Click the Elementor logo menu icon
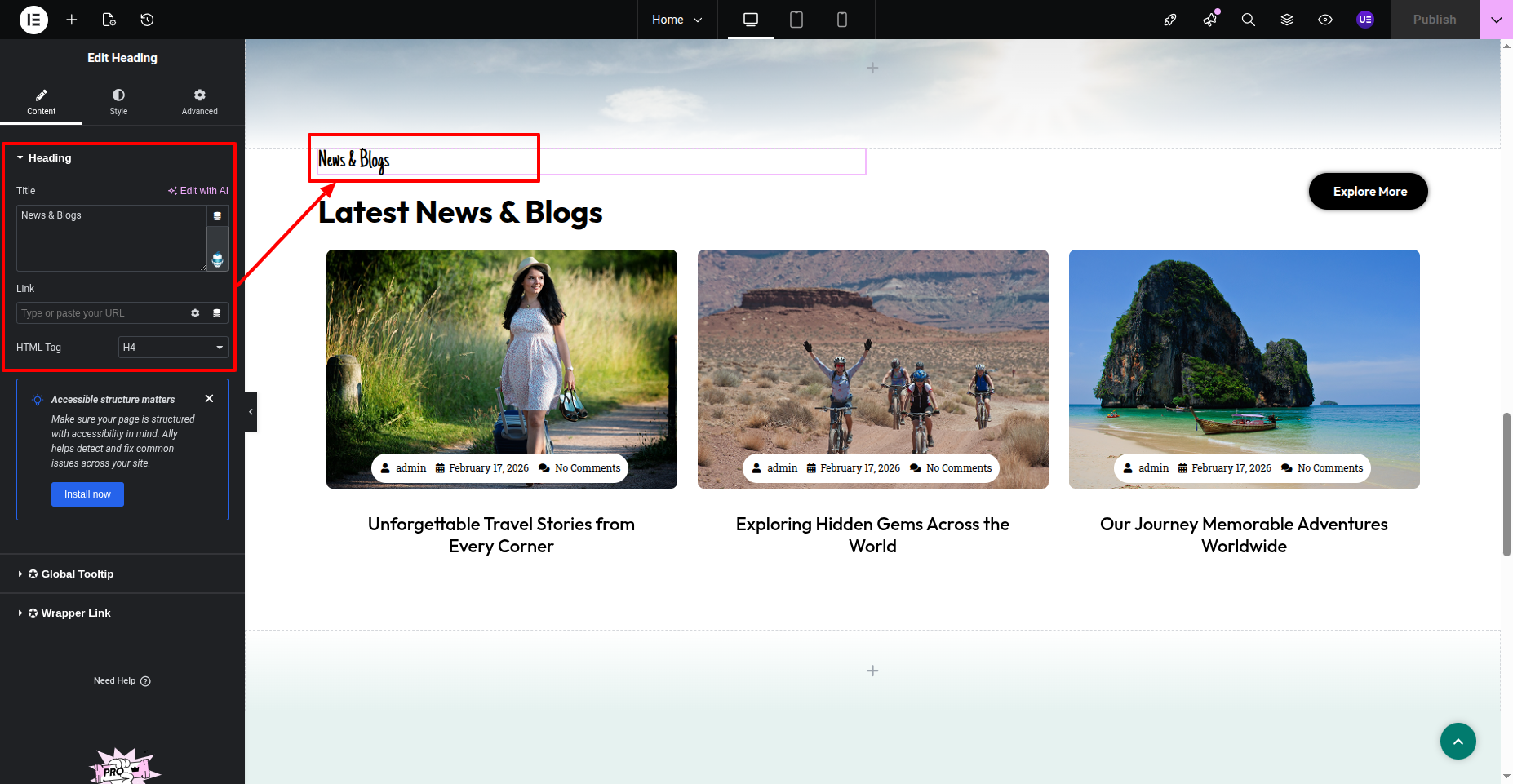 click(33, 20)
